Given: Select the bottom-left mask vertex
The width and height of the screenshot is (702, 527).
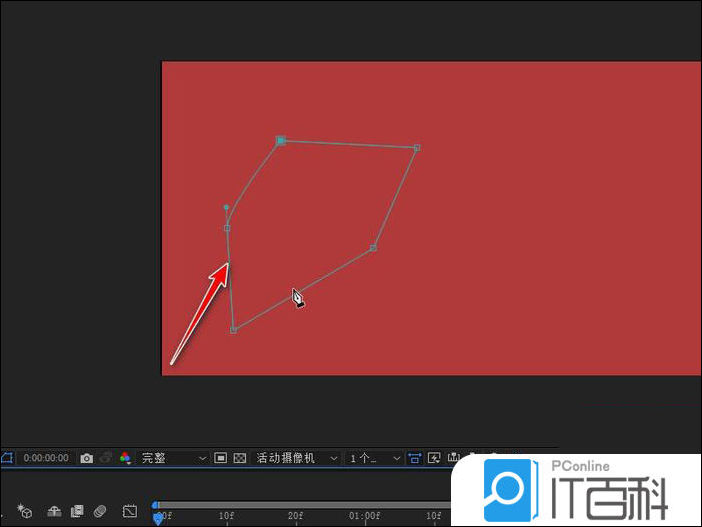Looking at the screenshot, I should pyautogui.click(x=233, y=330).
